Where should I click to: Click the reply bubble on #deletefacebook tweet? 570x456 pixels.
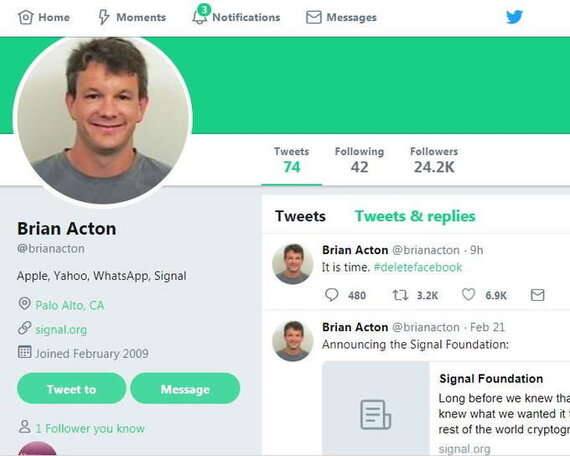[331, 295]
